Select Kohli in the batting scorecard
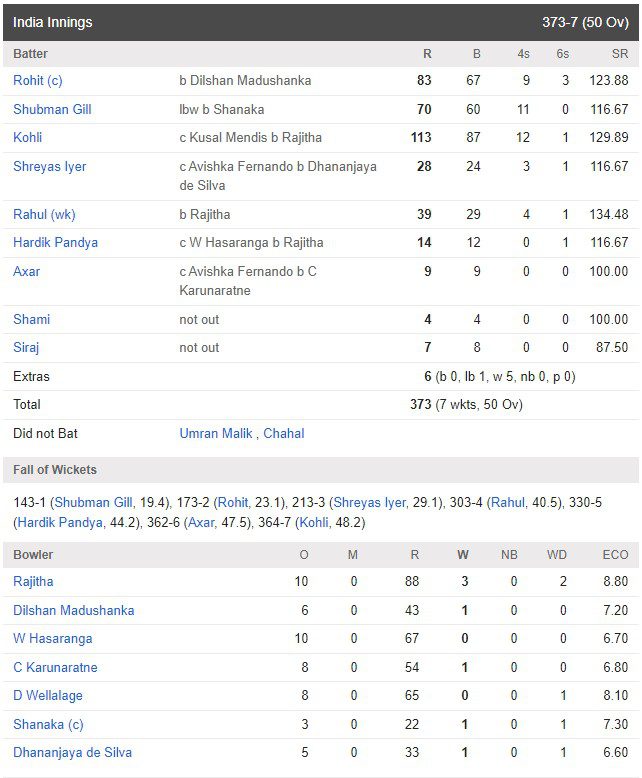Image resolution: width=642 pixels, height=778 pixels. (x=27, y=137)
